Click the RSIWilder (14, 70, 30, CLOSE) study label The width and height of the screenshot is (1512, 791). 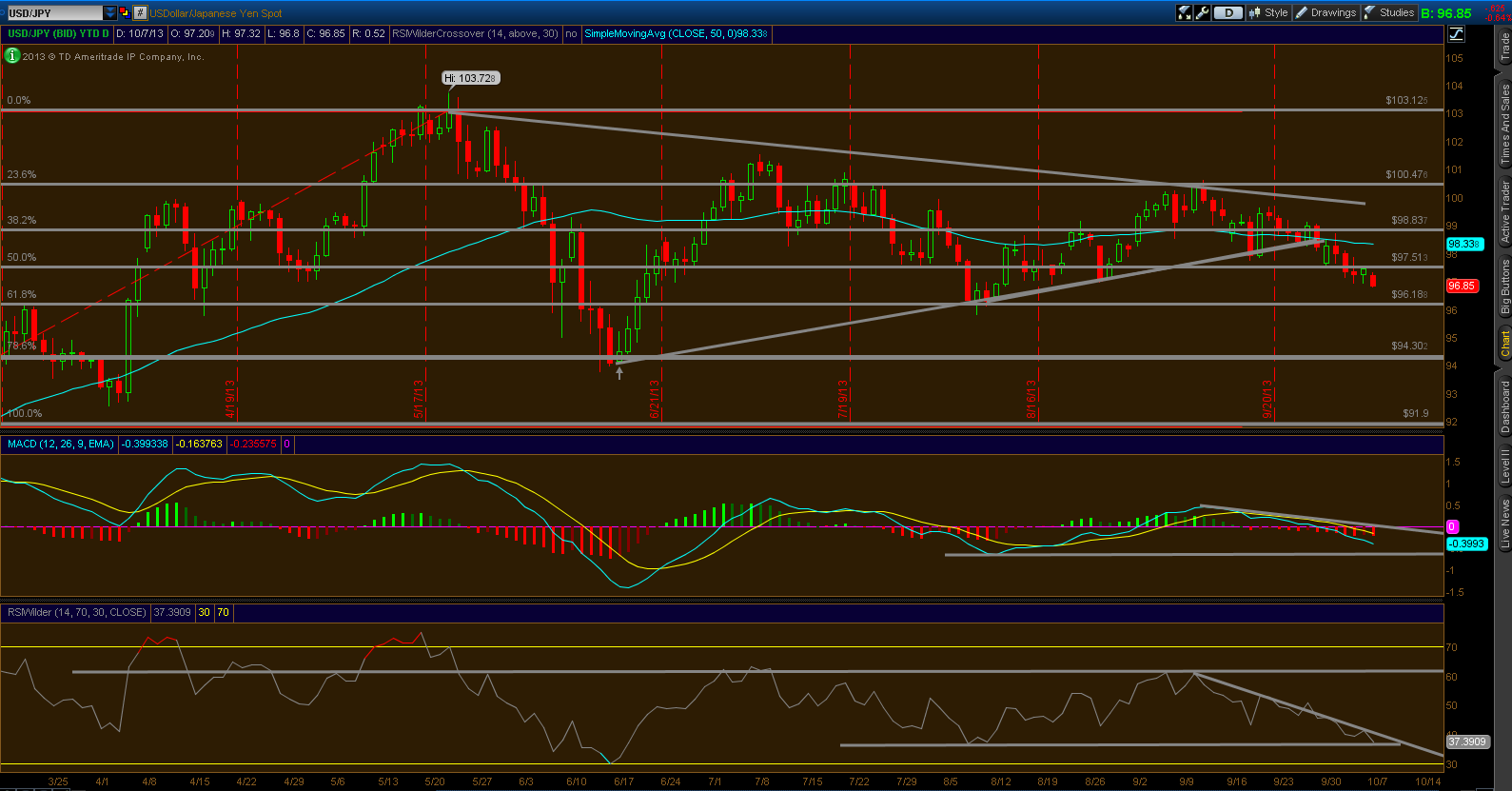(x=76, y=612)
